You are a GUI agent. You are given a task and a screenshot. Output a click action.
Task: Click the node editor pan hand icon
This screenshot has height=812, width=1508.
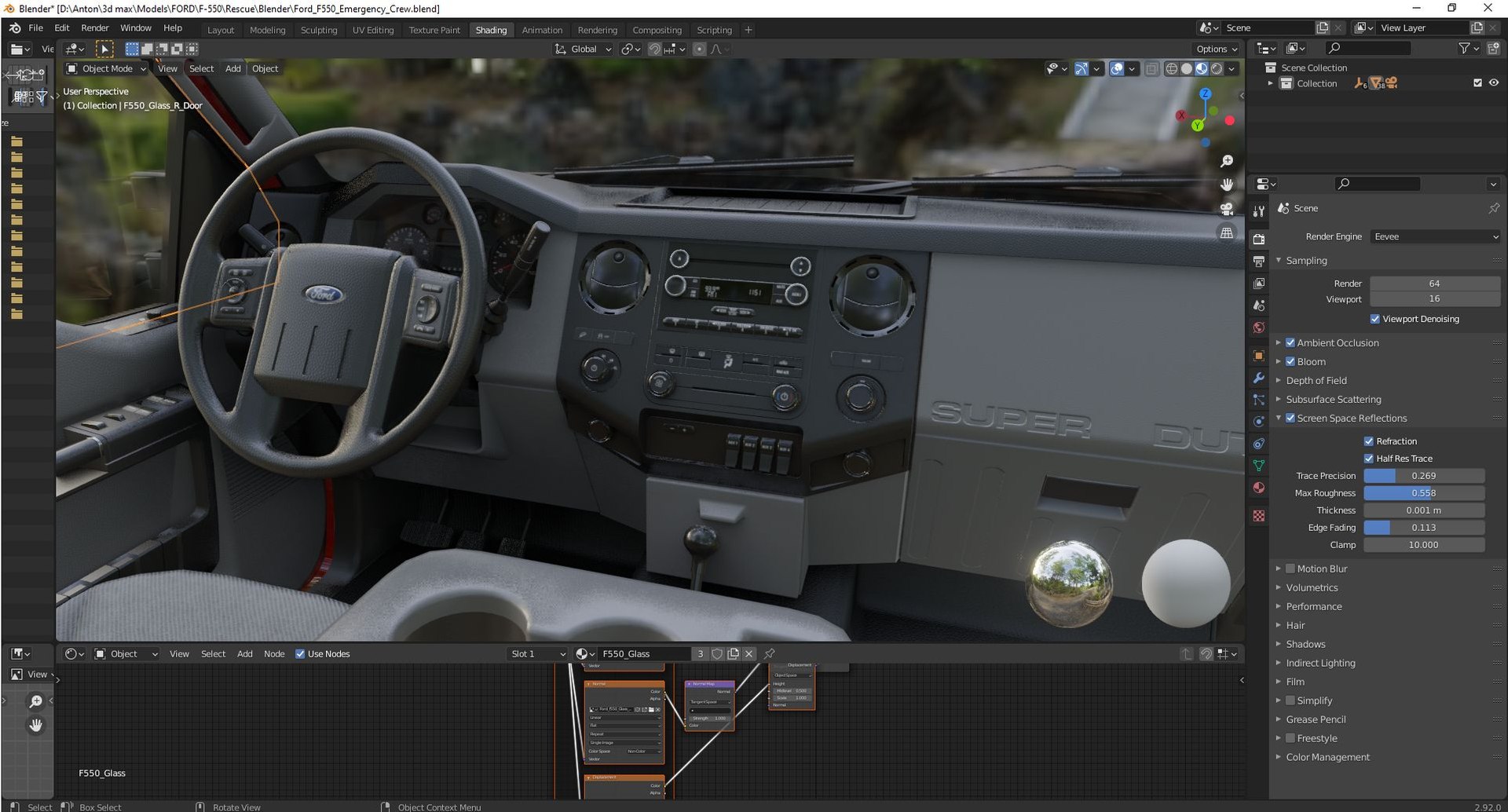coord(35,725)
